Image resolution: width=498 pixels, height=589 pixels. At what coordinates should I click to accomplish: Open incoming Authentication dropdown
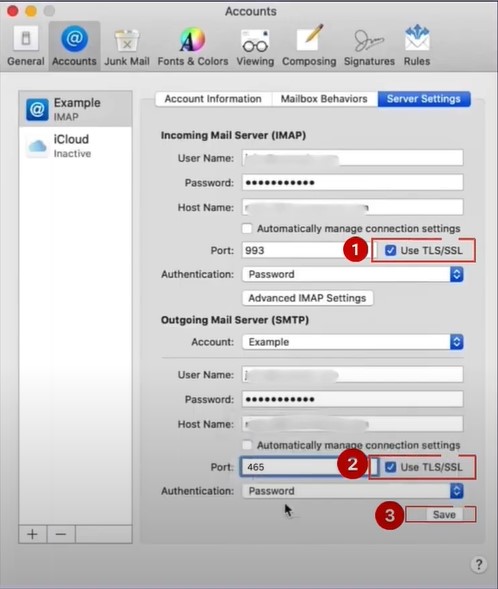(x=353, y=274)
